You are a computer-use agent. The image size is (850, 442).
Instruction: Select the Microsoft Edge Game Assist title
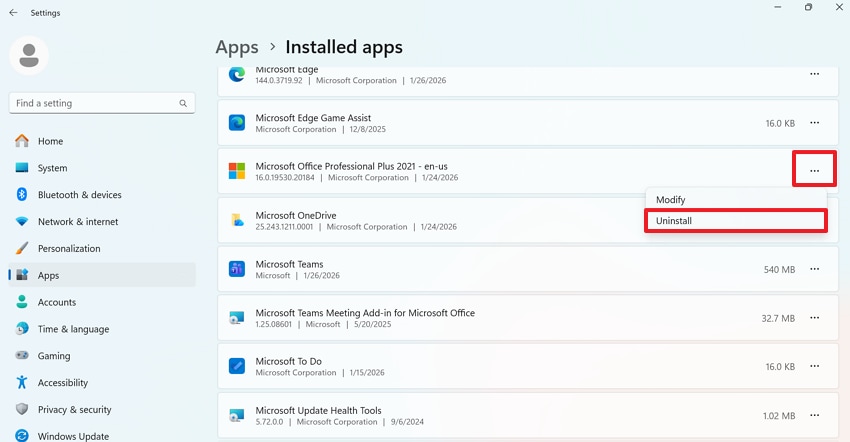[x=313, y=118]
